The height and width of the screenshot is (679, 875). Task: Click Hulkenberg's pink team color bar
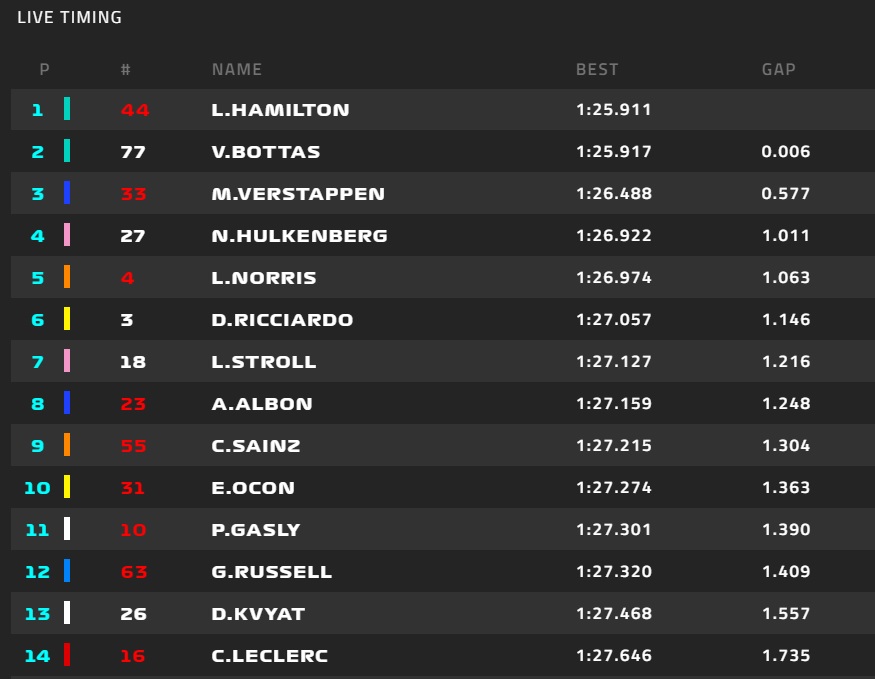(67, 235)
